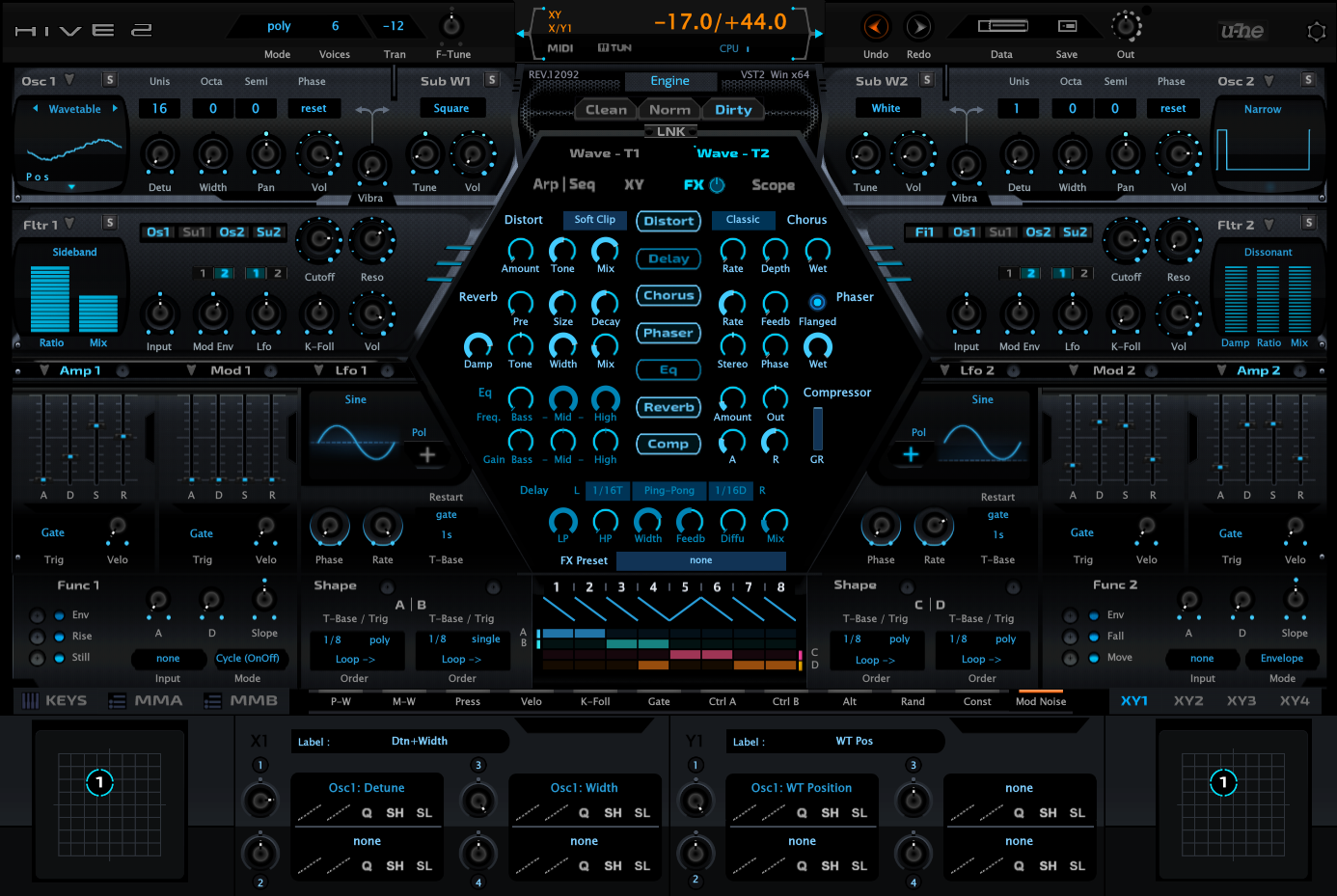Select next wavetable with the right arrow
Image resolution: width=1337 pixels, height=896 pixels.
pos(115,108)
